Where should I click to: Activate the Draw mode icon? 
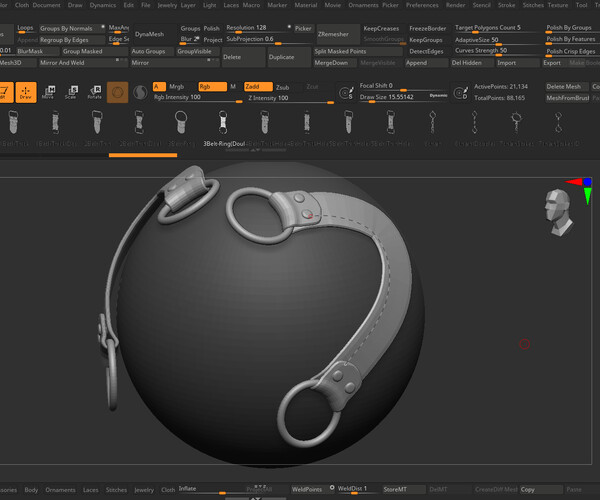26,92
